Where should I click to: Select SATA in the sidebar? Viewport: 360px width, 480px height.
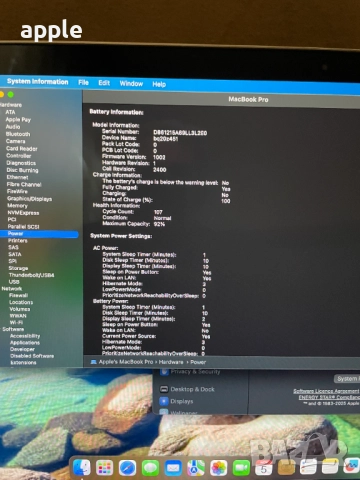coord(15,254)
